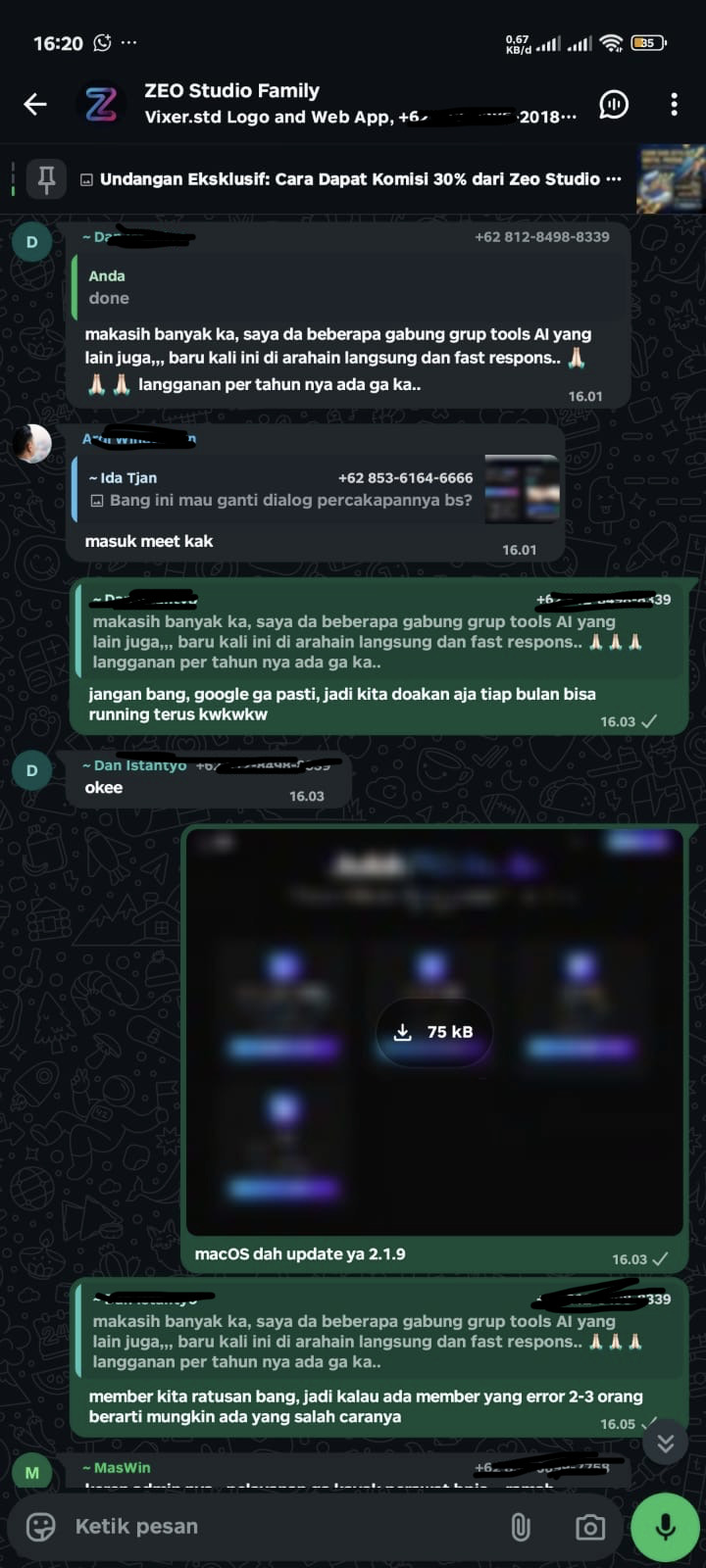The height and width of the screenshot is (1568, 706).
Task: Tap the back arrow to leave the chat
Action: tap(35, 104)
